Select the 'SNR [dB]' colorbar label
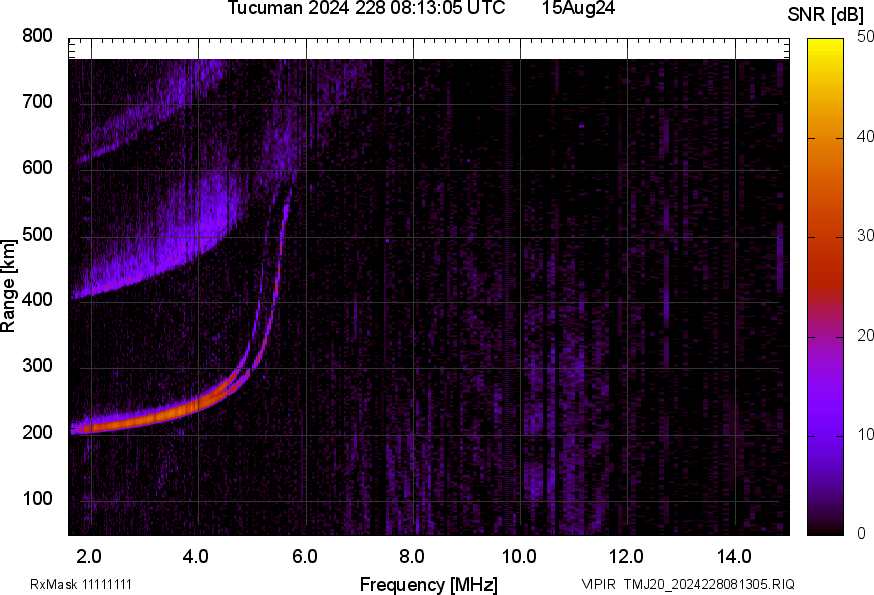This screenshot has width=874, height=595. tap(825, 15)
